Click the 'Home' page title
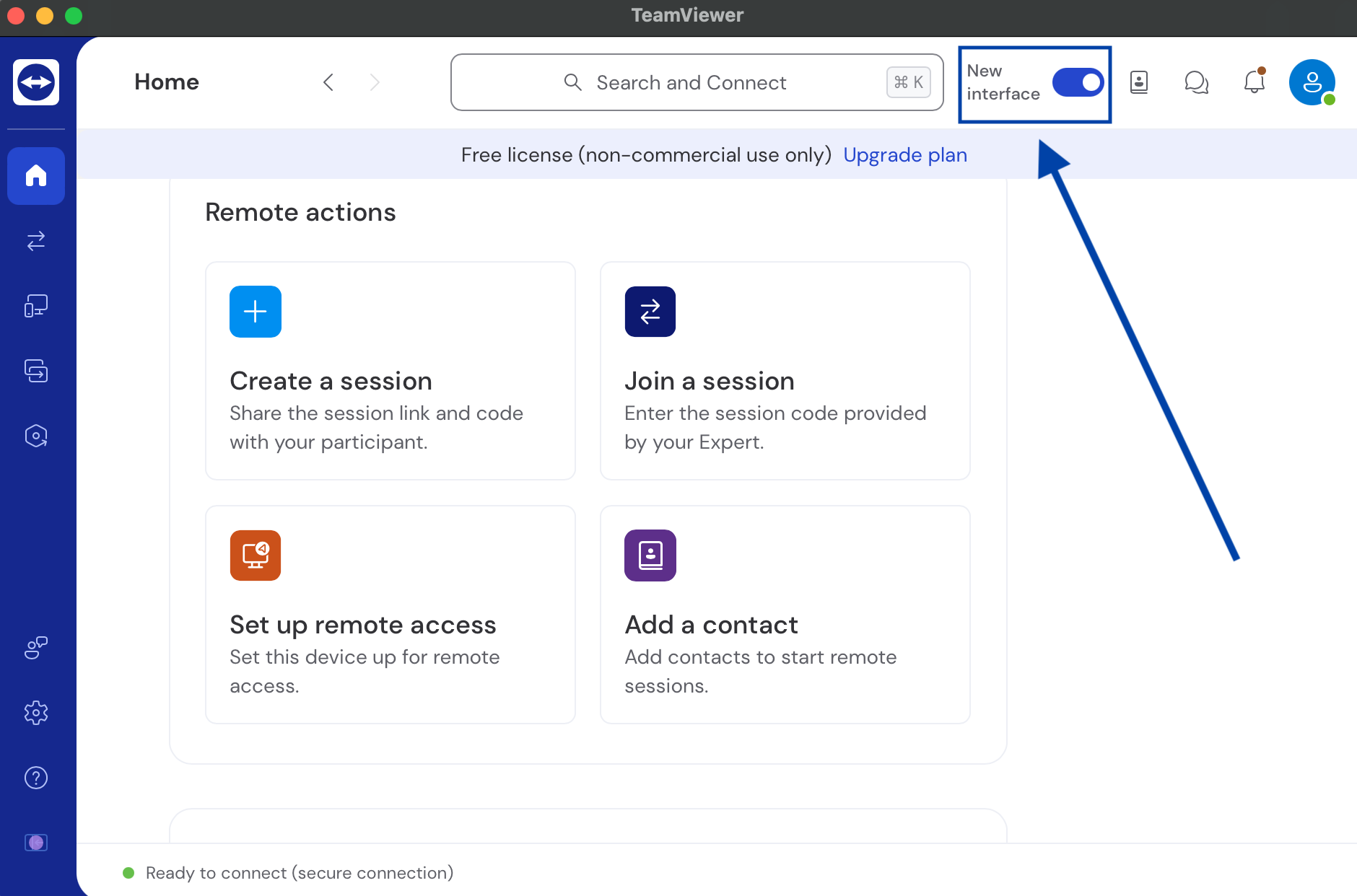 click(167, 82)
